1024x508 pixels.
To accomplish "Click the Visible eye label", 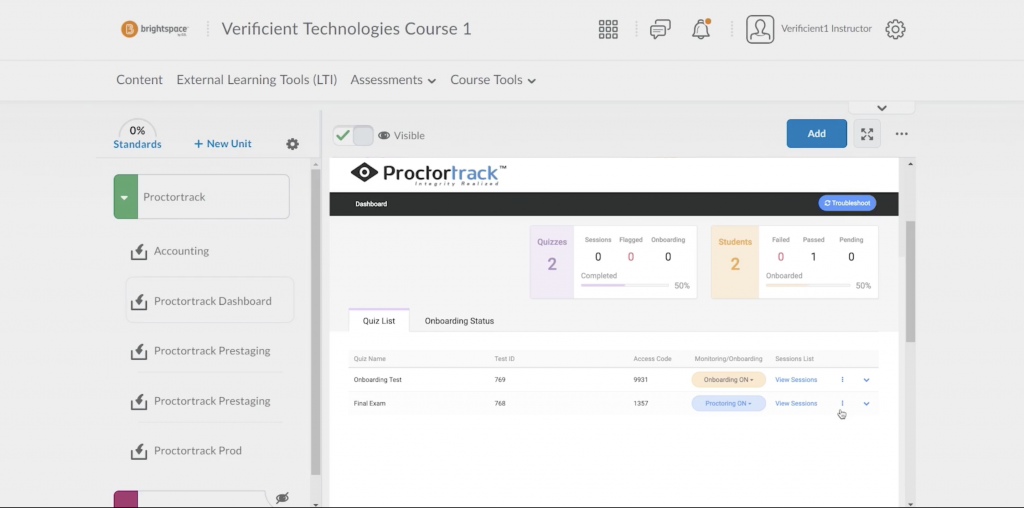I will (401, 135).
